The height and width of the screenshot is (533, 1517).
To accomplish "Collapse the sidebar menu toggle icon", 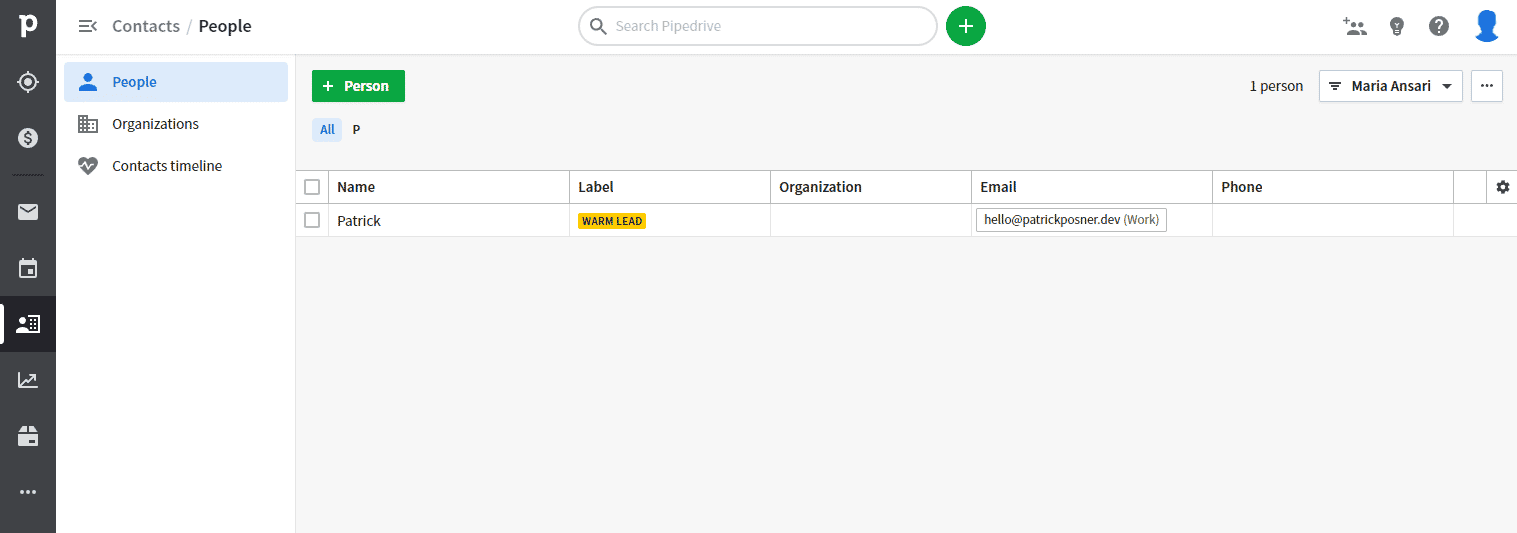I will pyautogui.click(x=87, y=26).
